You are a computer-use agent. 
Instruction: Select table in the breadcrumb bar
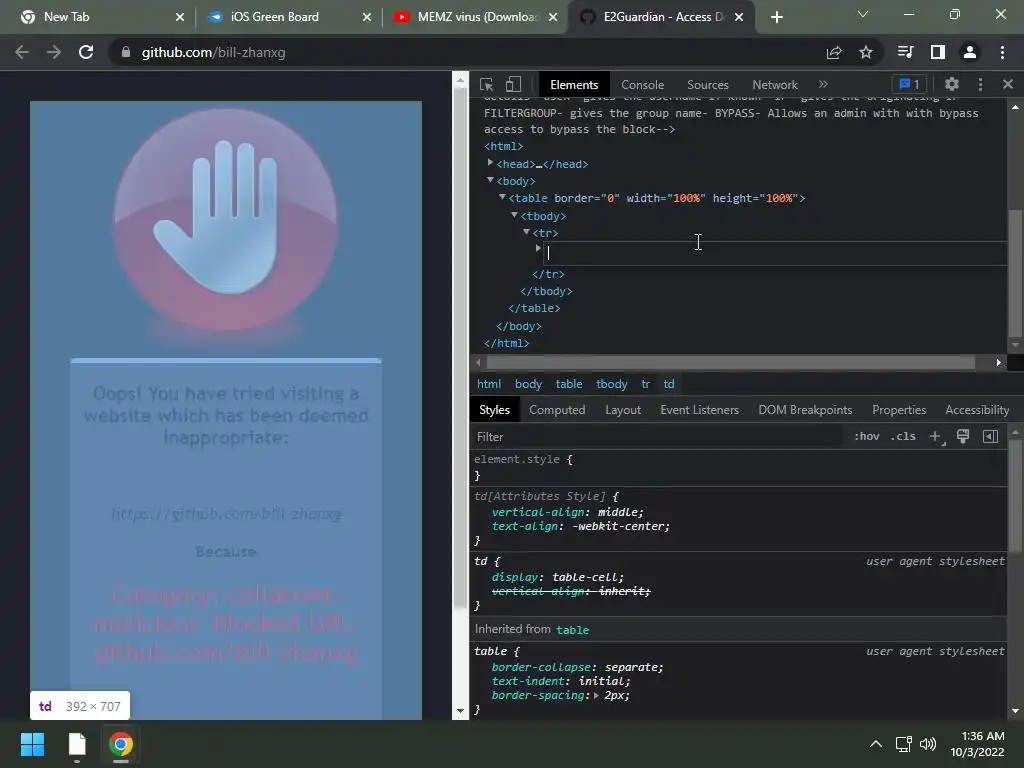569,384
